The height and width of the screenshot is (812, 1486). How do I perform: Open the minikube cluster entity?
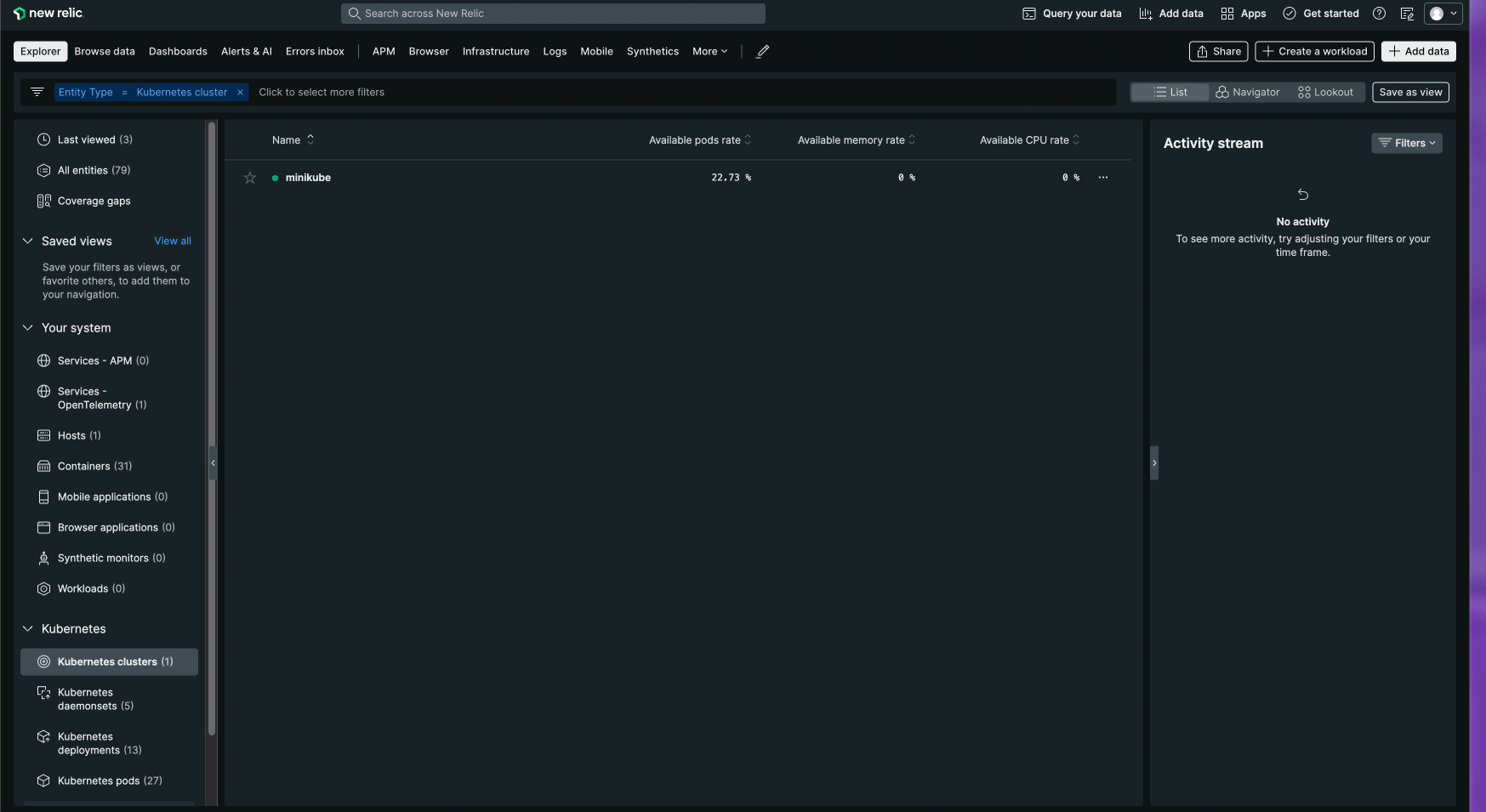(308, 178)
